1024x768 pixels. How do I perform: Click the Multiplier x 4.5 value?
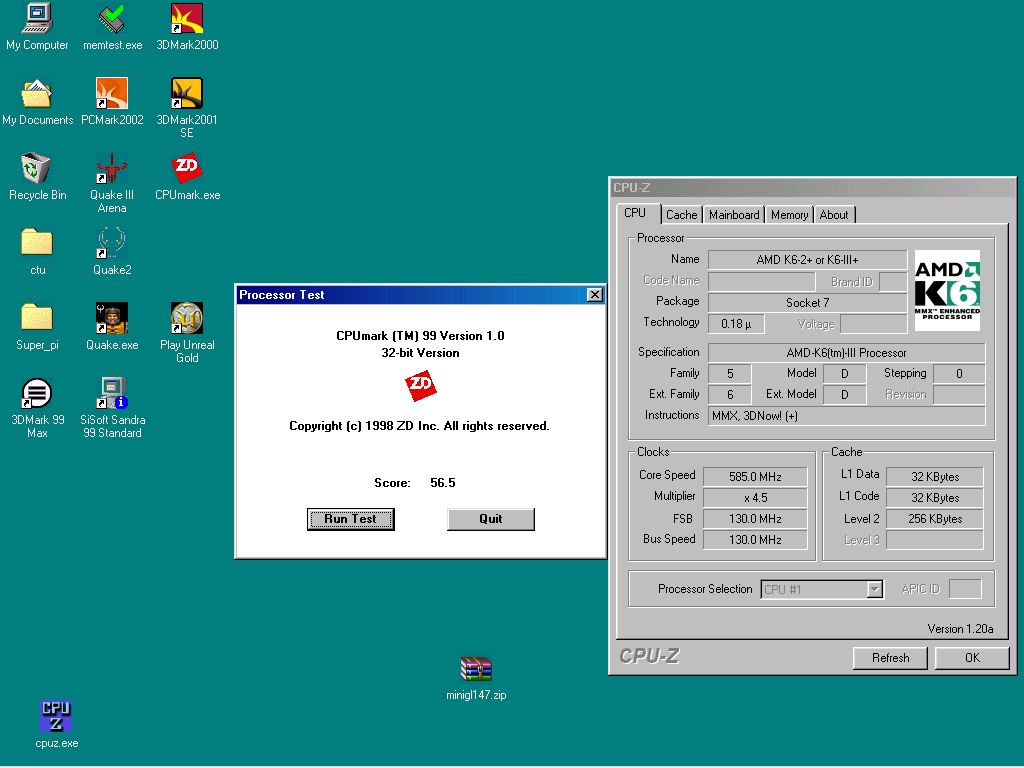tap(755, 498)
